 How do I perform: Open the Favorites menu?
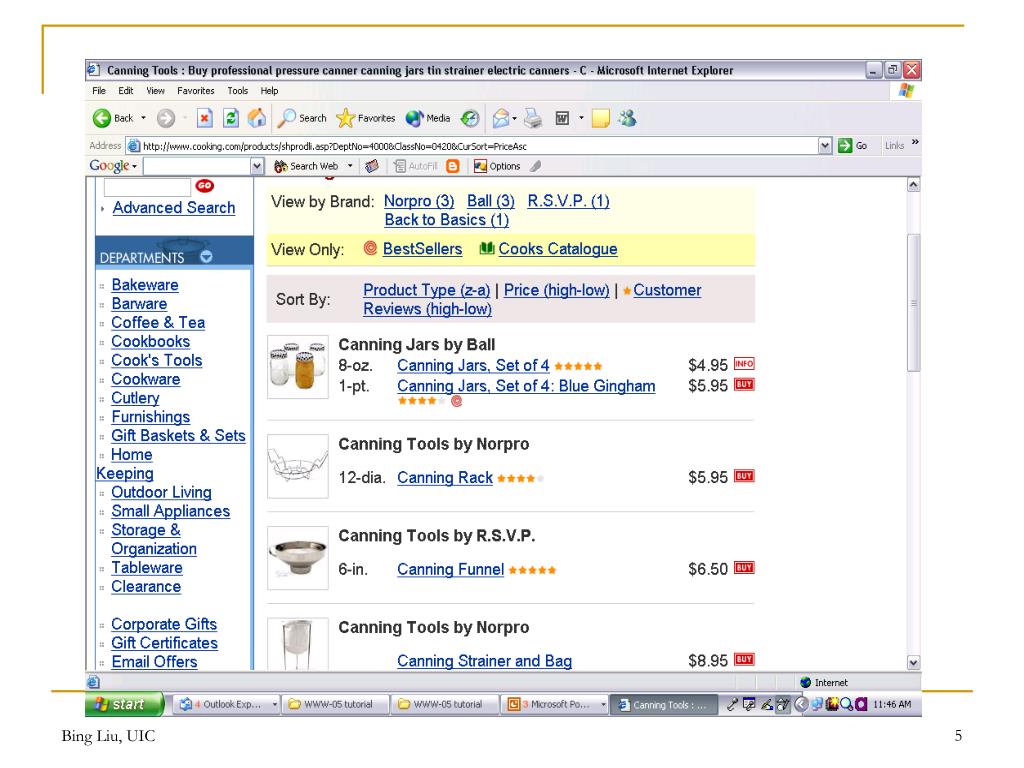[196, 91]
